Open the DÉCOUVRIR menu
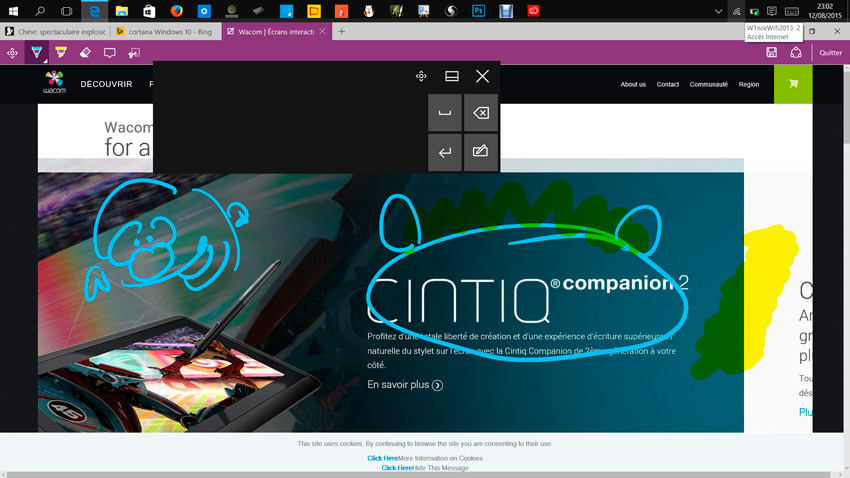The image size is (850, 478). click(106, 85)
